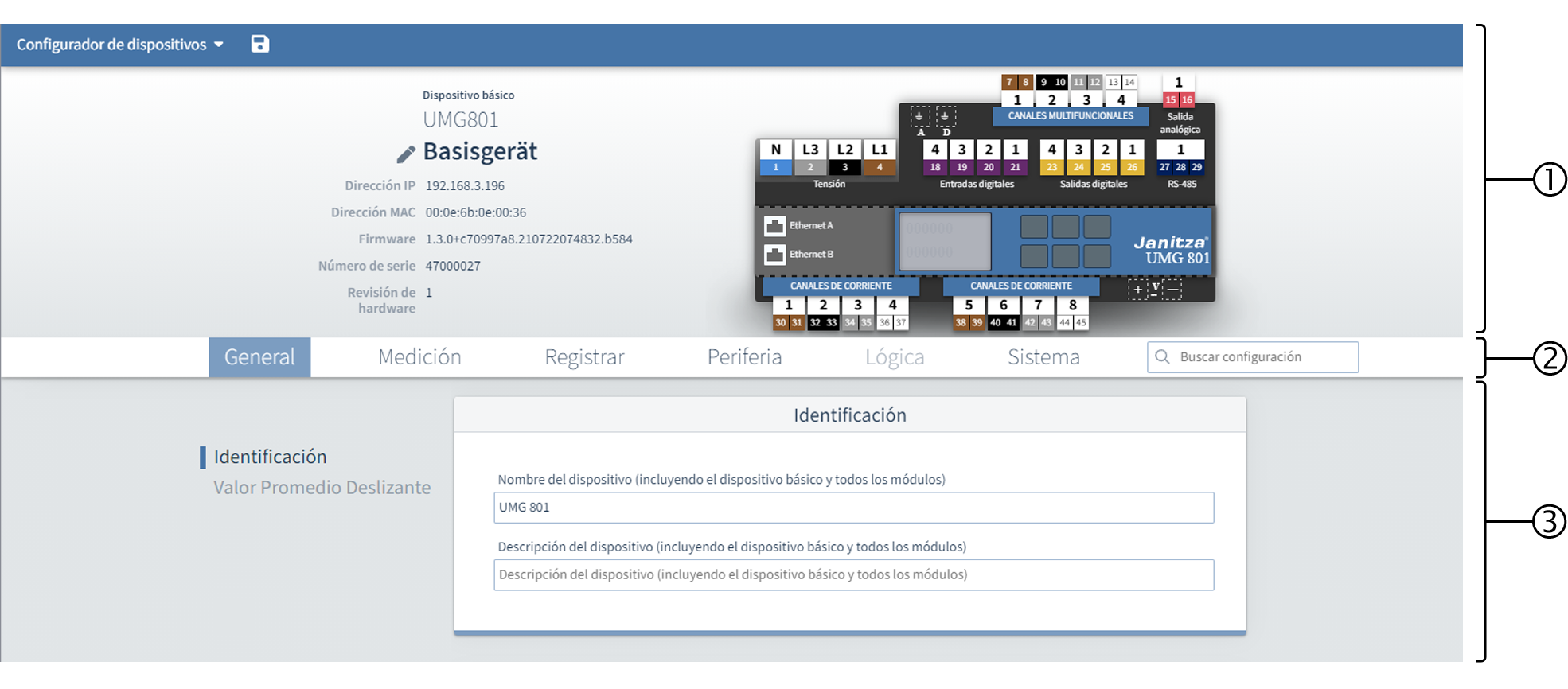Open the Sistema tab
Image resolution: width=1568 pixels, height=689 pixels.
click(1043, 357)
